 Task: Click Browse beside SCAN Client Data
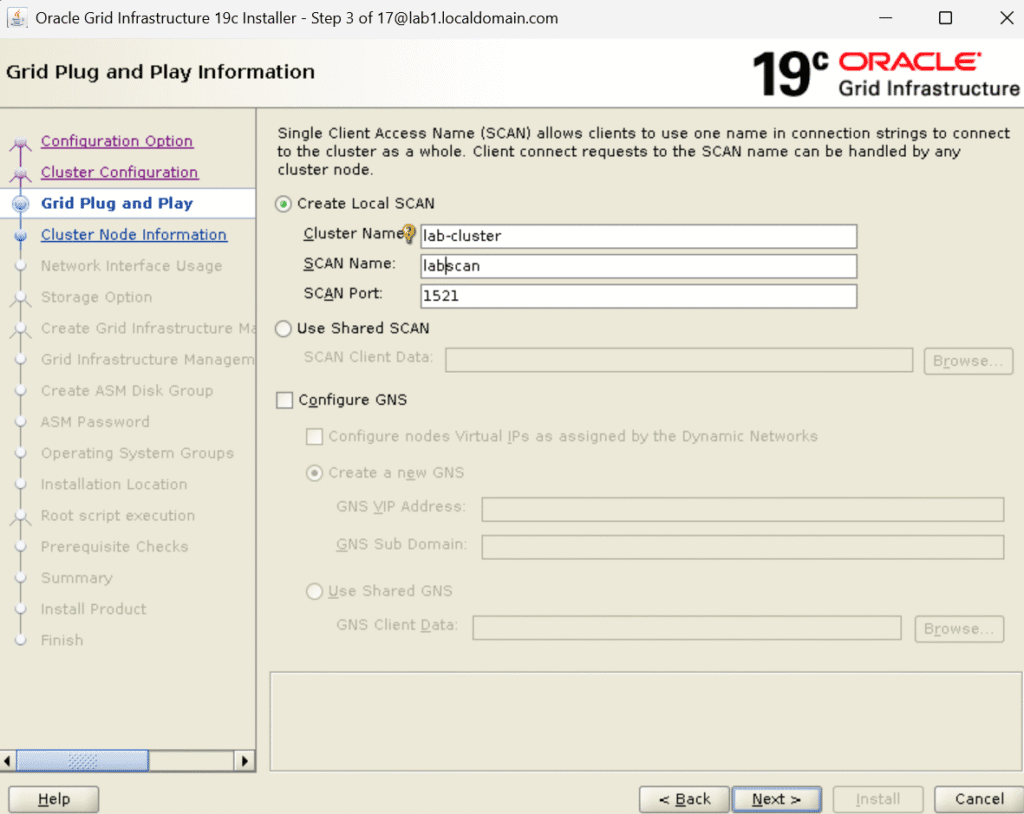point(968,361)
